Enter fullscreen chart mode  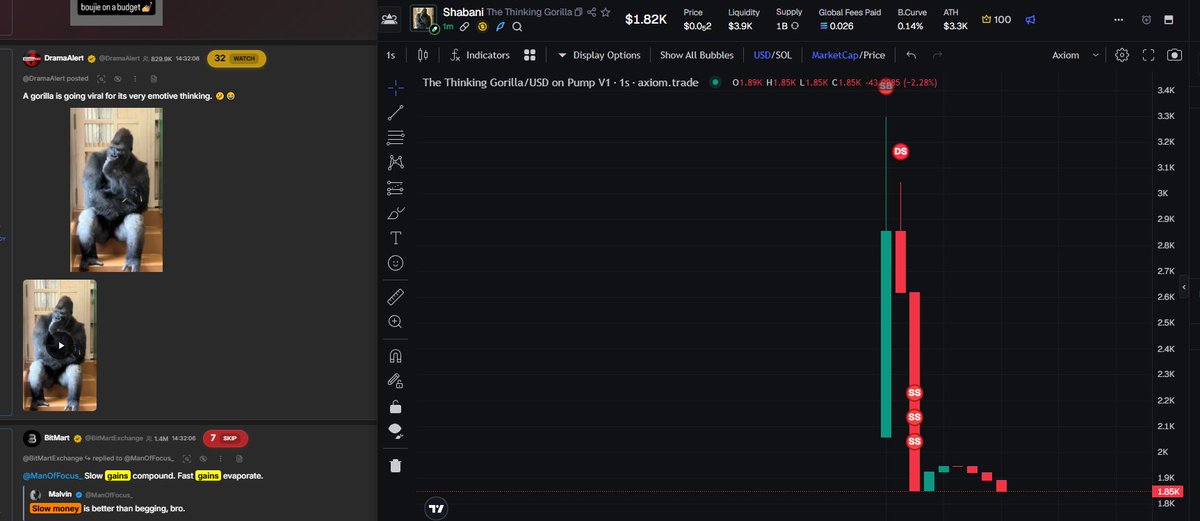click(1148, 55)
